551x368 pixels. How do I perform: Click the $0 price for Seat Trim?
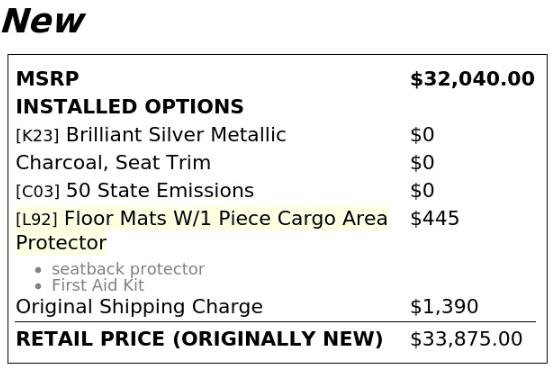(422, 163)
